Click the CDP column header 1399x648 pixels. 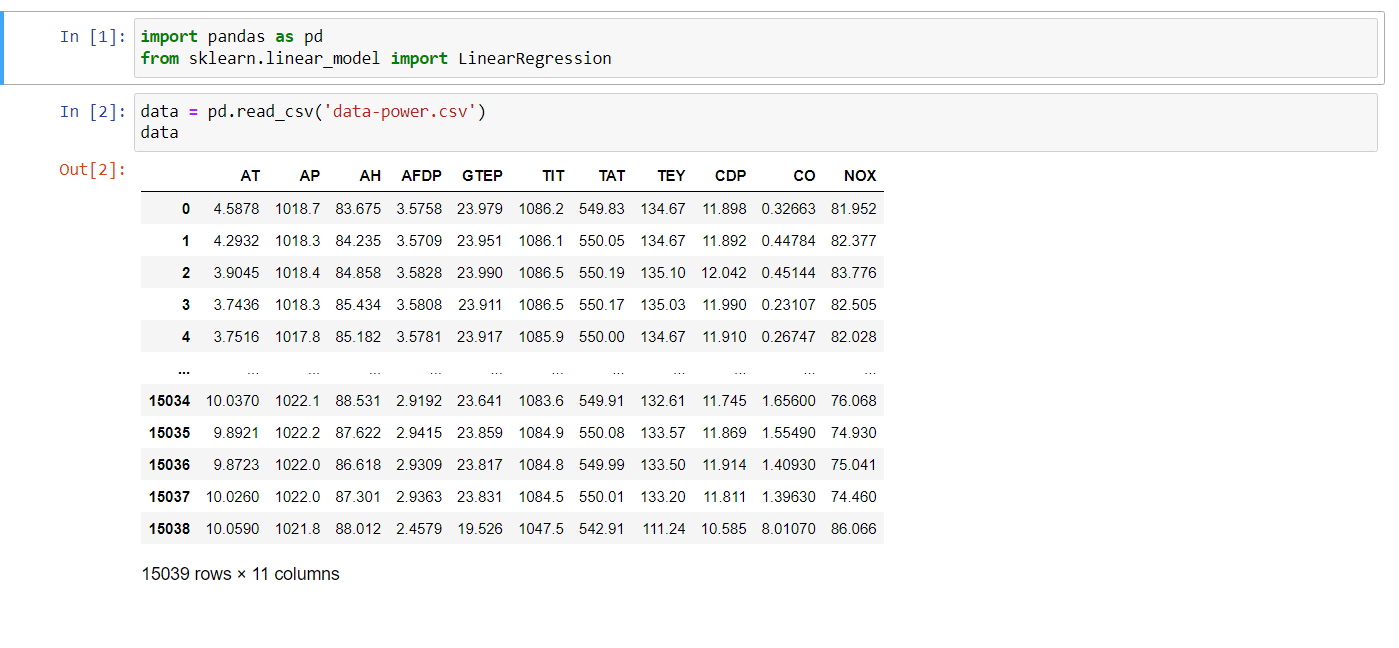click(731, 176)
